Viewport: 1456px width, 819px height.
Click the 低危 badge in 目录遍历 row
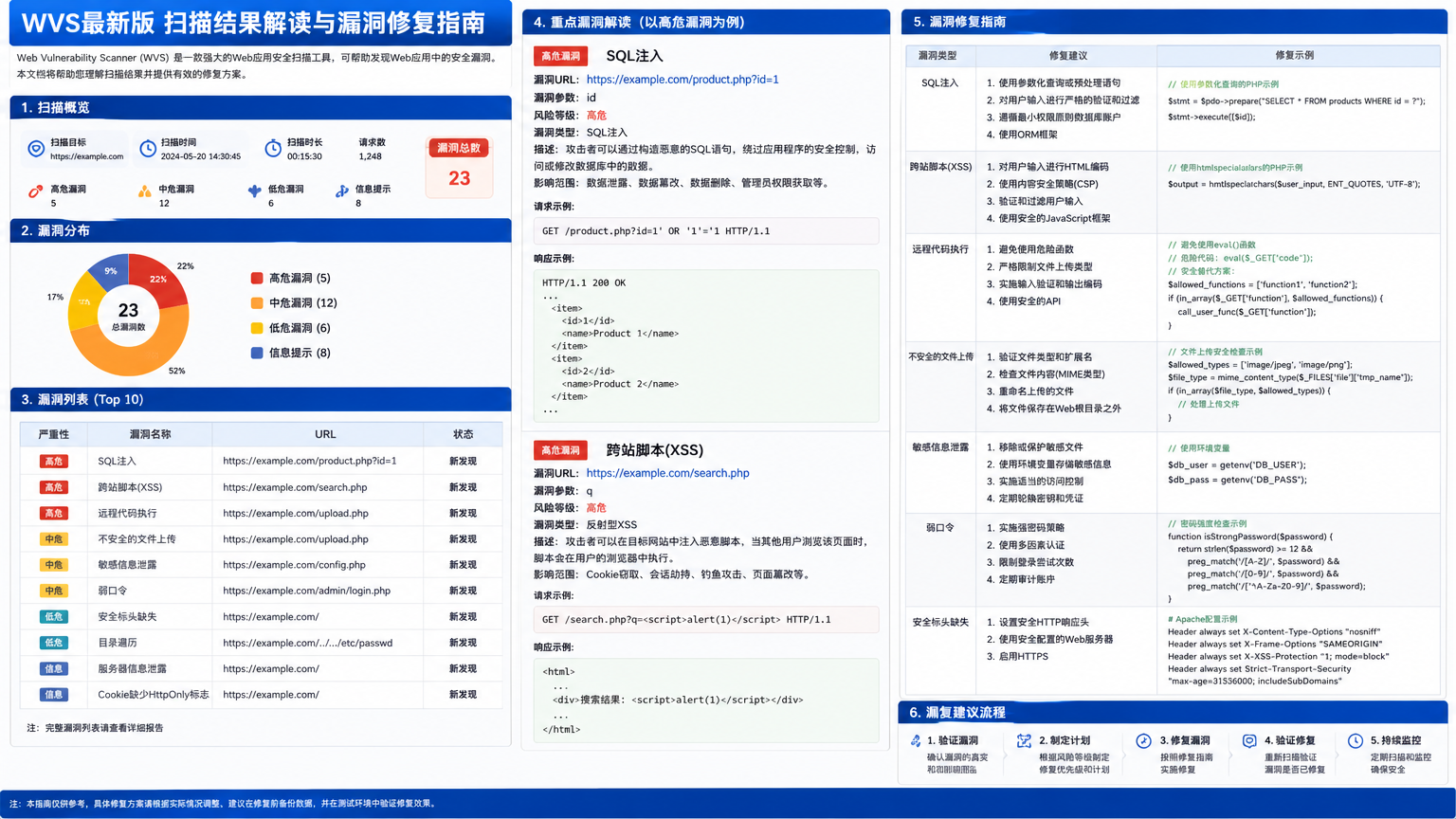click(54, 643)
